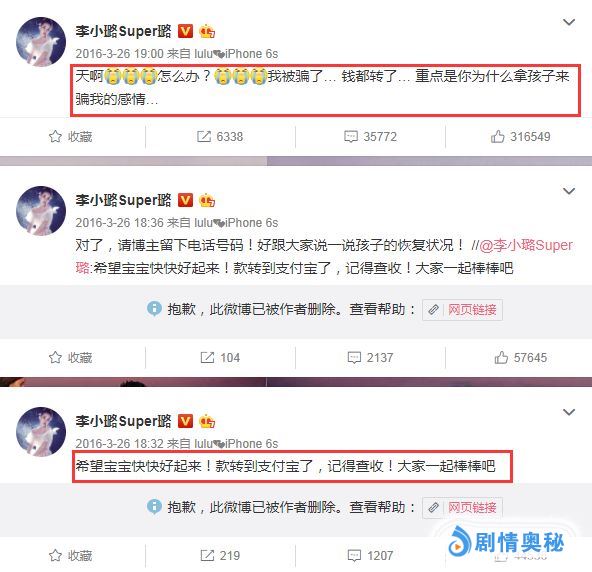
Task: Favorite the first post with star icon
Action: (70, 137)
